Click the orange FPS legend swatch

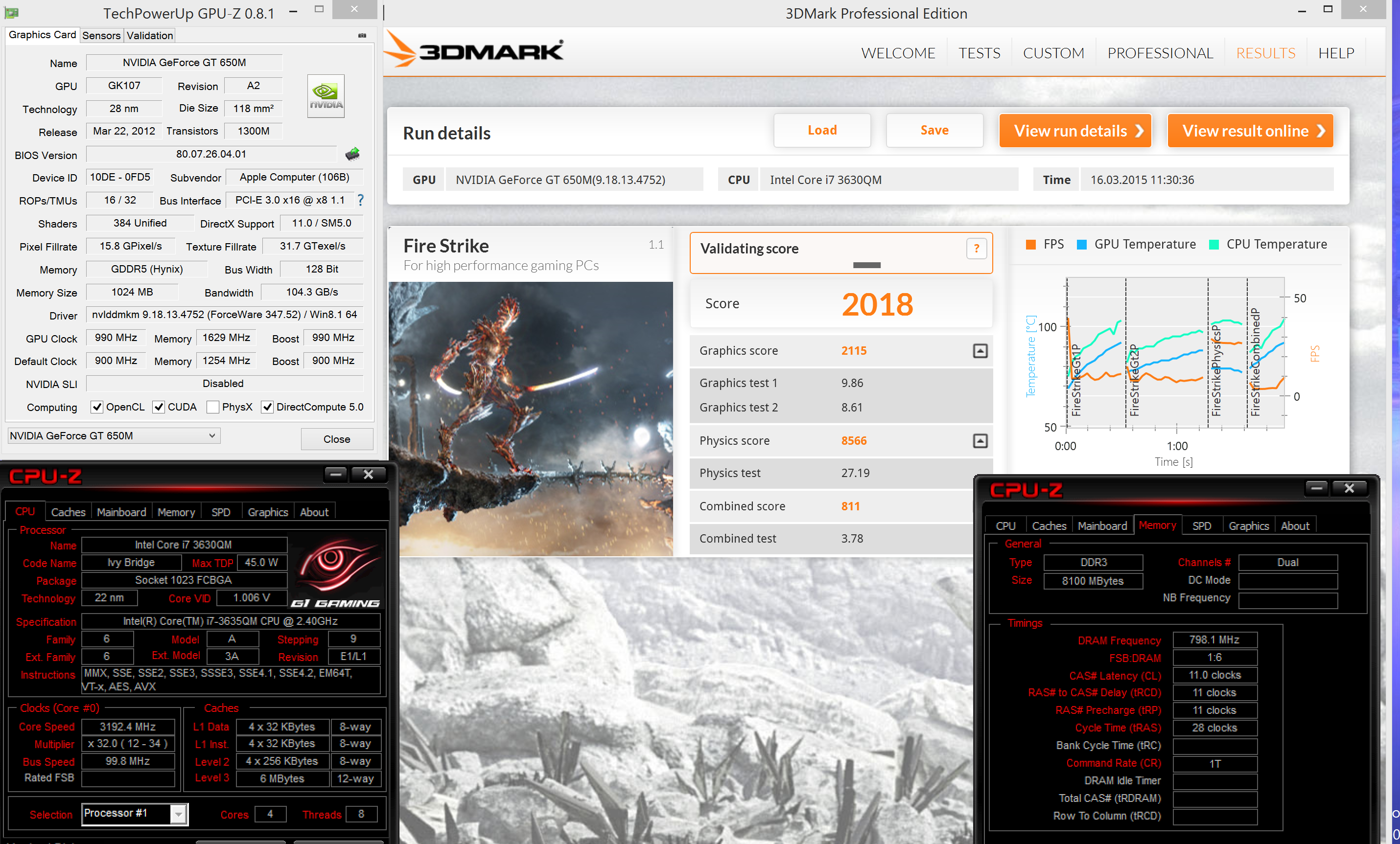tap(1031, 245)
